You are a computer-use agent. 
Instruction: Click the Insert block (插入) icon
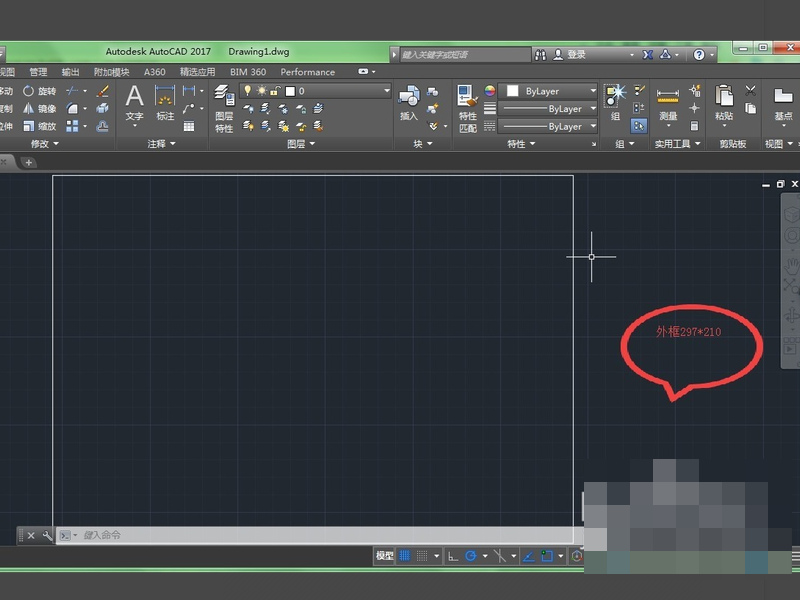[x=409, y=103]
